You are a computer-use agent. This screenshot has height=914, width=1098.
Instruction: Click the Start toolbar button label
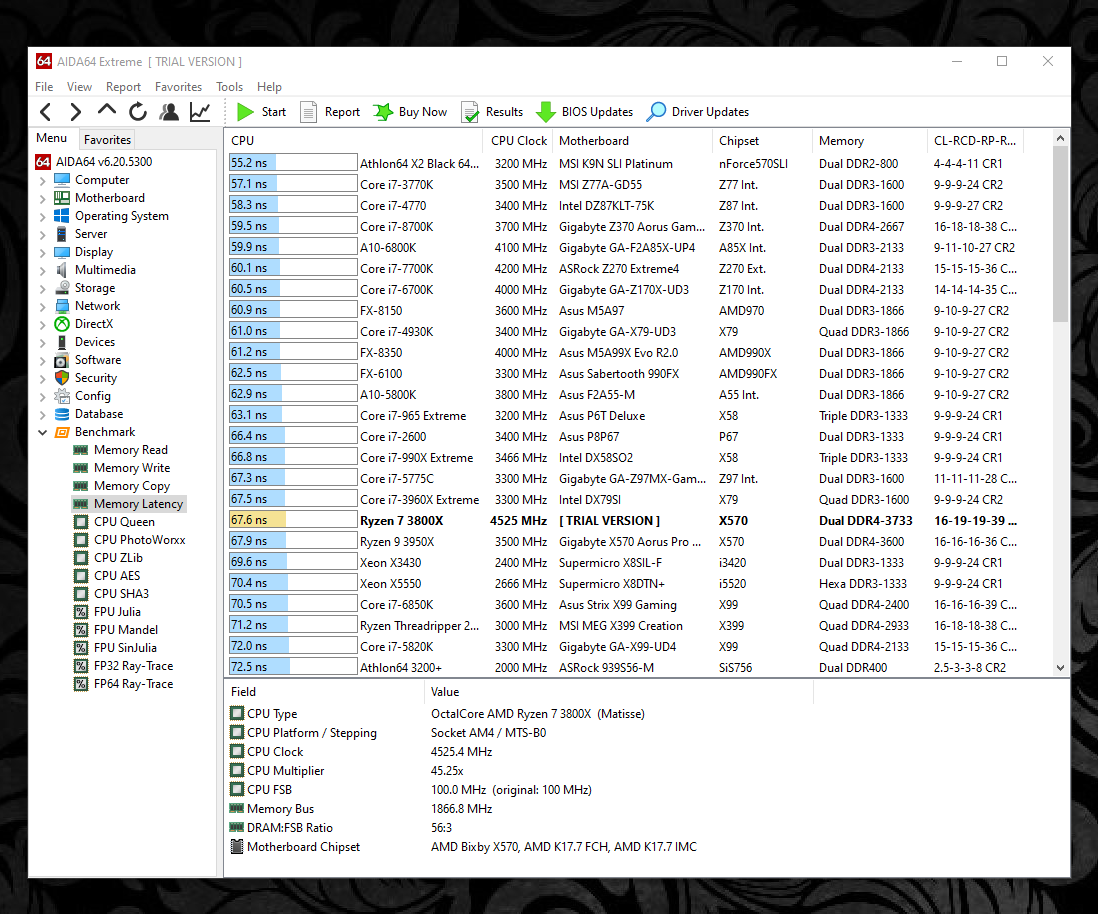point(274,112)
